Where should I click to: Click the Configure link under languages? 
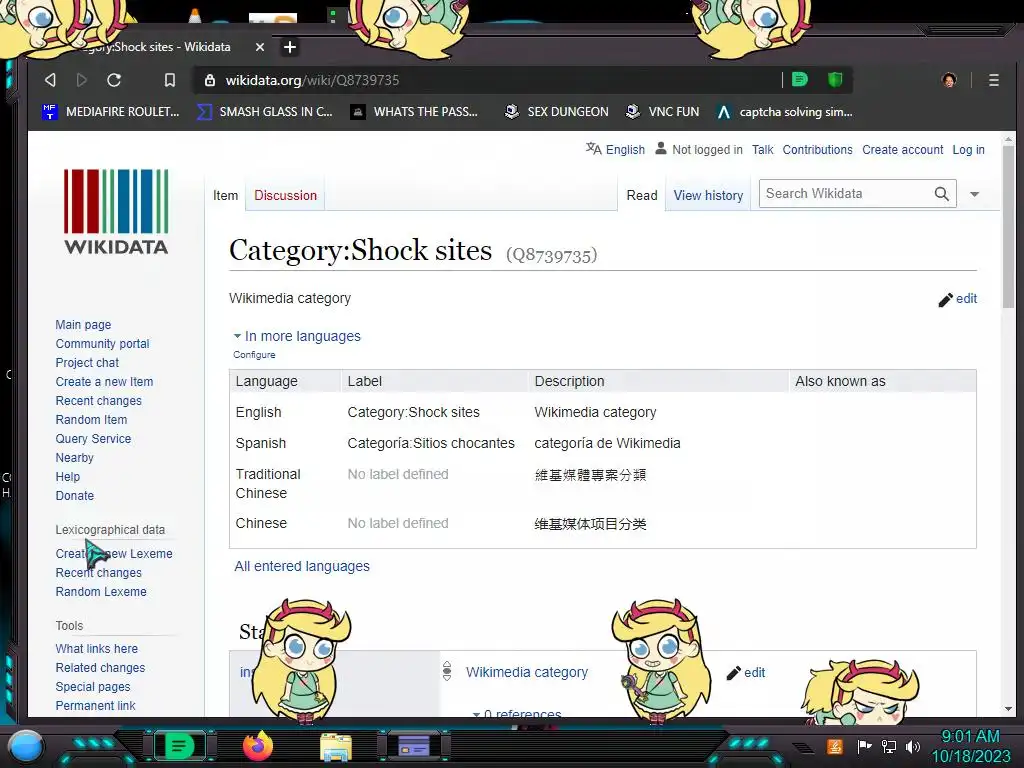(254, 355)
